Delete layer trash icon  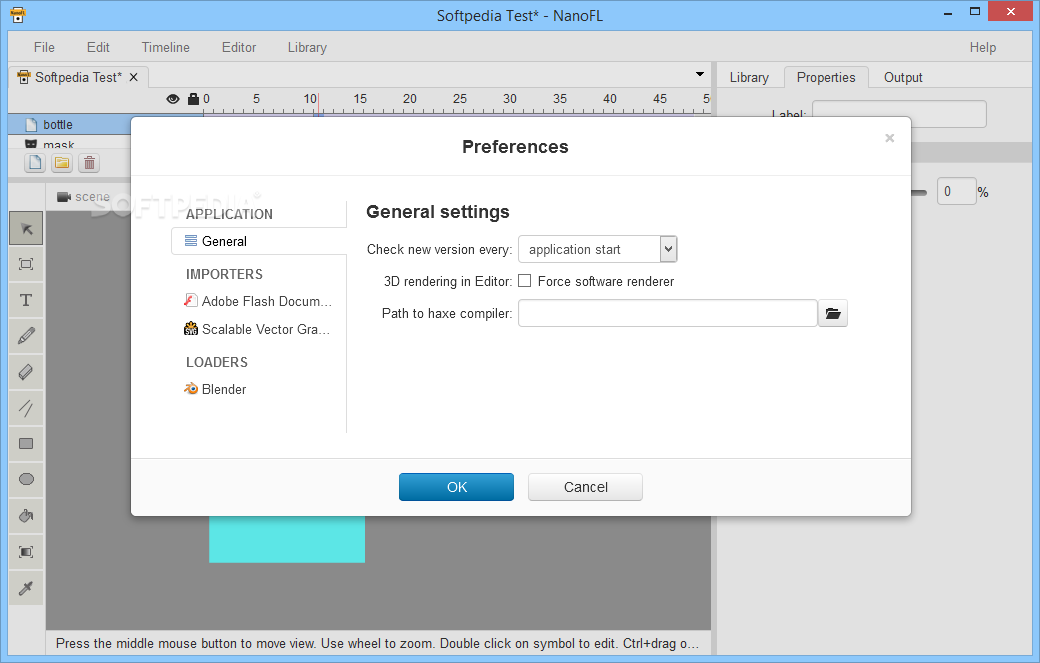(x=90, y=162)
